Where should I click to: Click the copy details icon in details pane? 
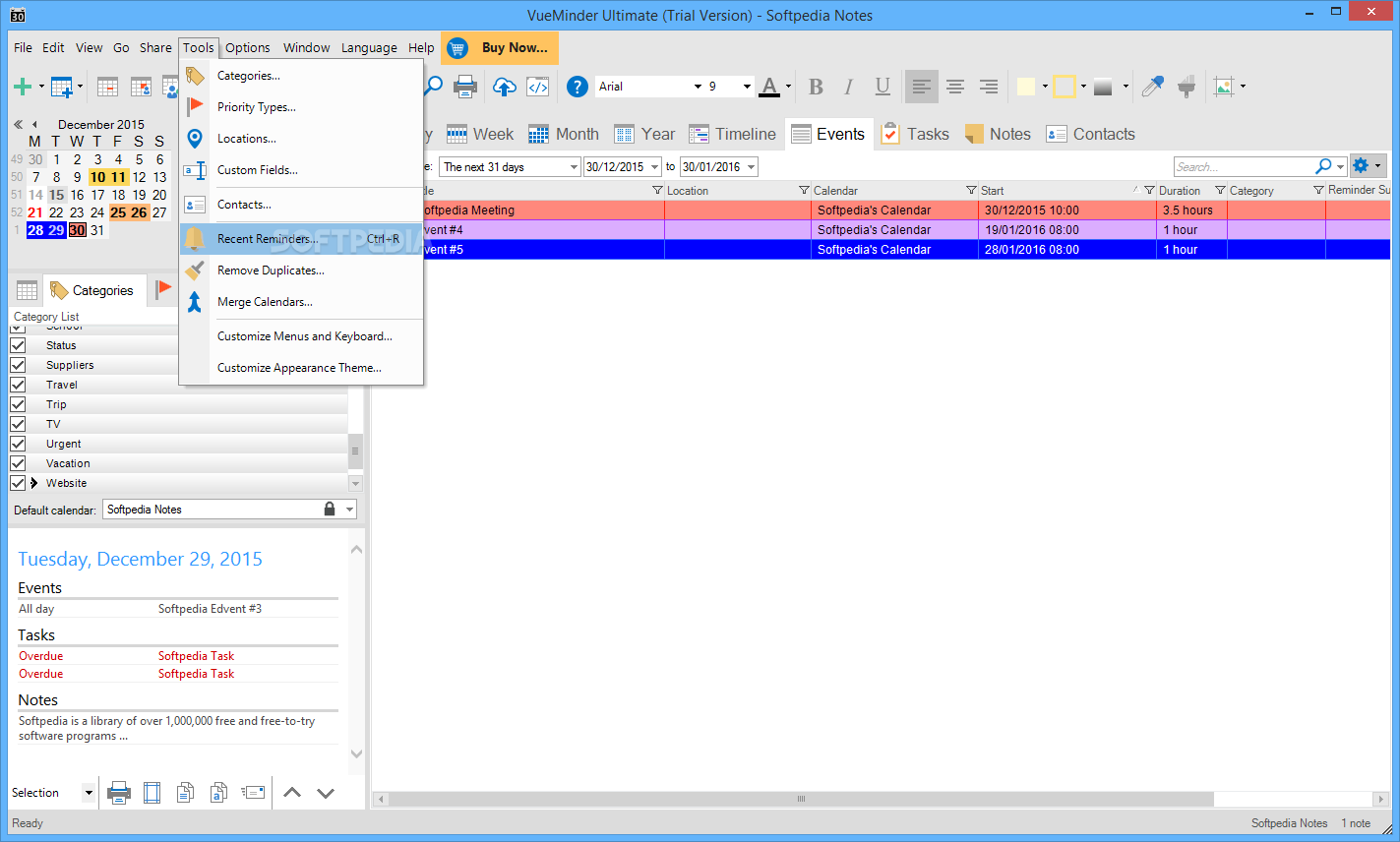[185, 793]
